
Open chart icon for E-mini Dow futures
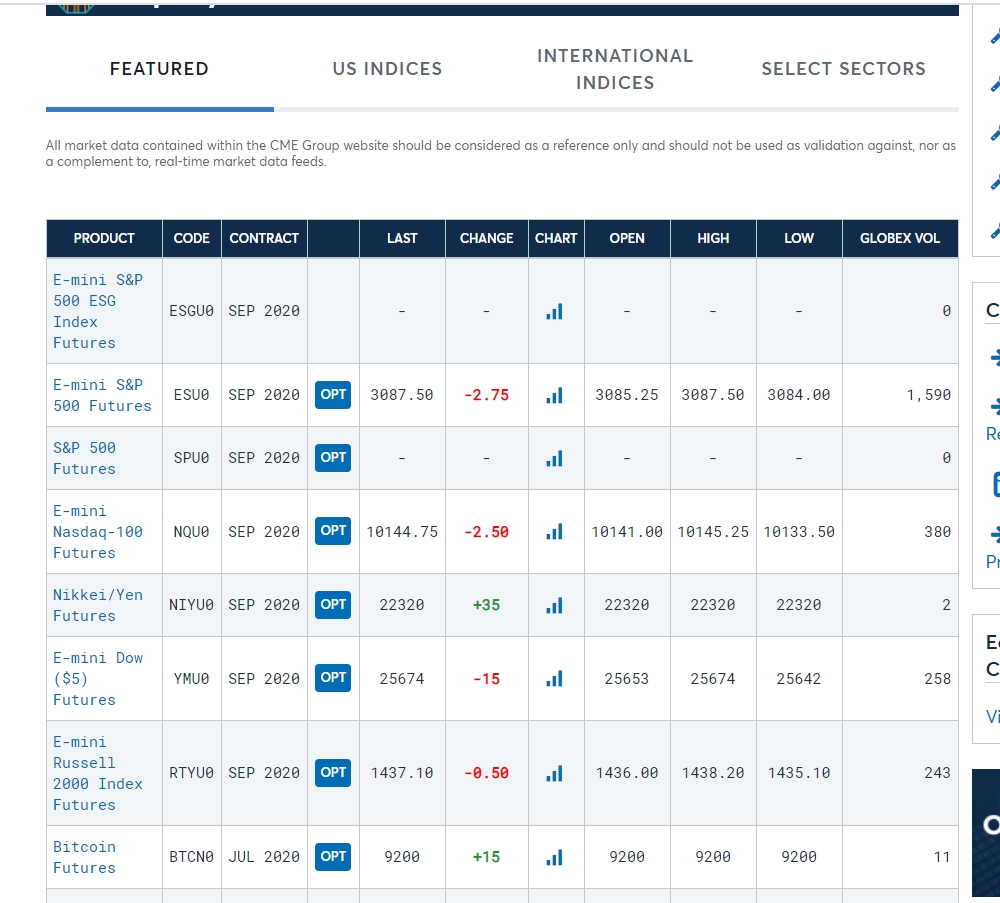(554, 679)
